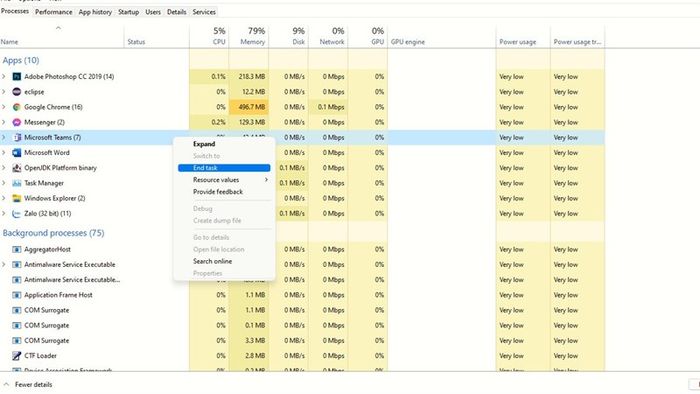The width and height of the screenshot is (700, 394).
Task: Select the eclipse app icon
Action: click(x=17, y=92)
